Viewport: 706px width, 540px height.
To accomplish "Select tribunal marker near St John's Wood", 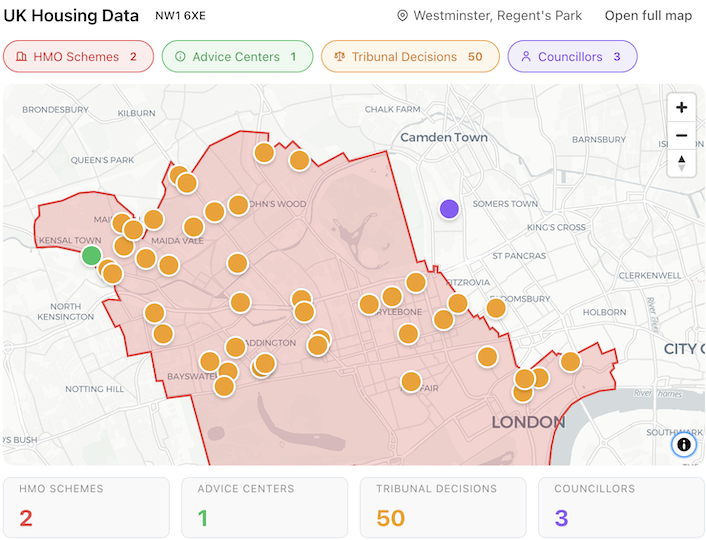I will pyautogui.click(x=238, y=205).
